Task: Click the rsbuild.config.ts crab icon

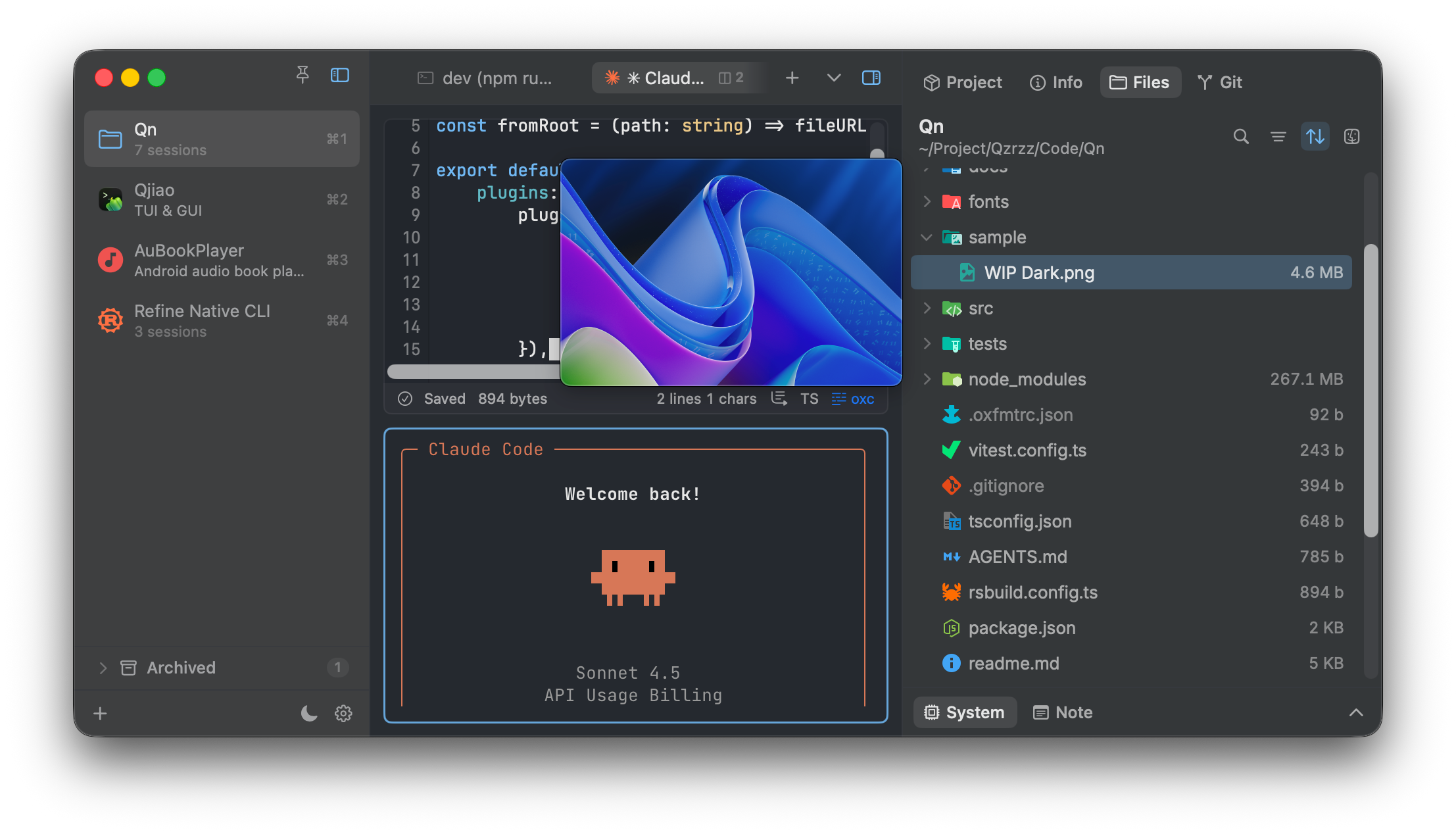Action: click(x=952, y=592)
